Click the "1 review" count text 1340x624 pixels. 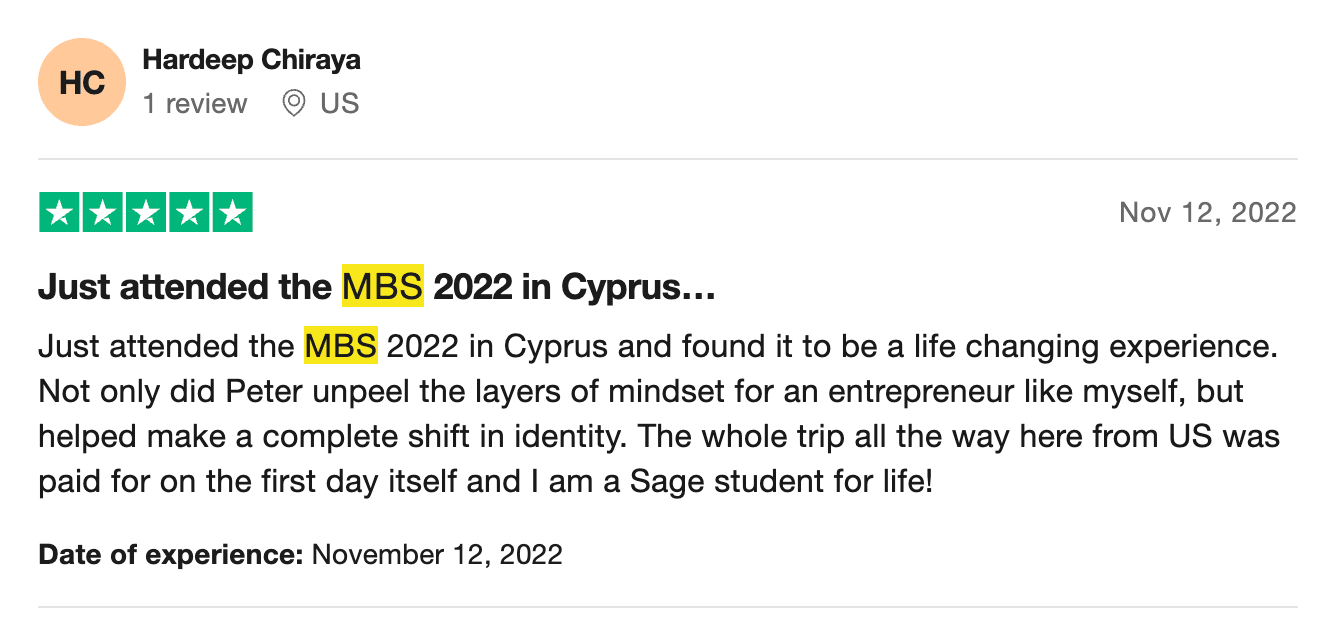click(x=195, y=104)
